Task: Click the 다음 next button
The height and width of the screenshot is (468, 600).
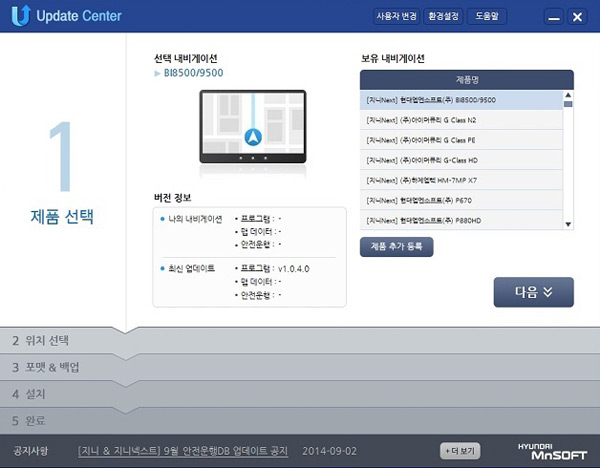Action: (x=533, y=292)
